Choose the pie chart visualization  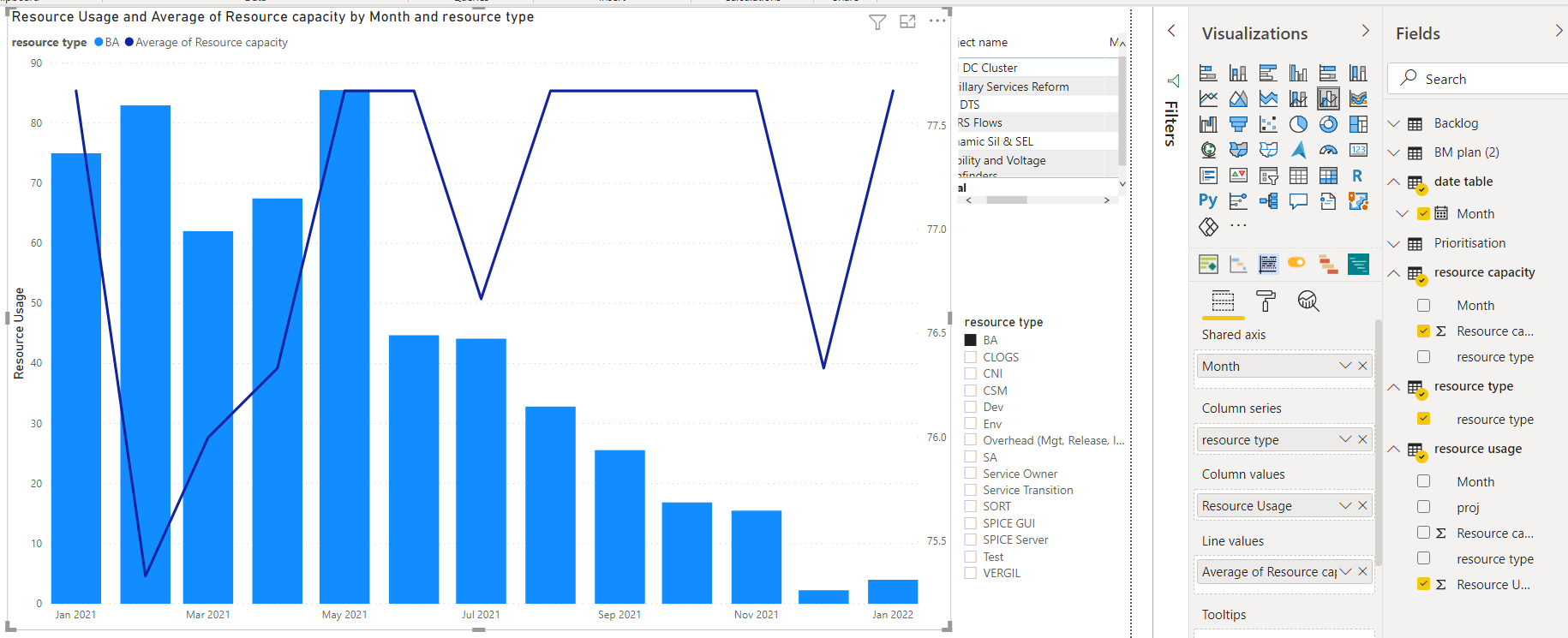click(1298, 124)
